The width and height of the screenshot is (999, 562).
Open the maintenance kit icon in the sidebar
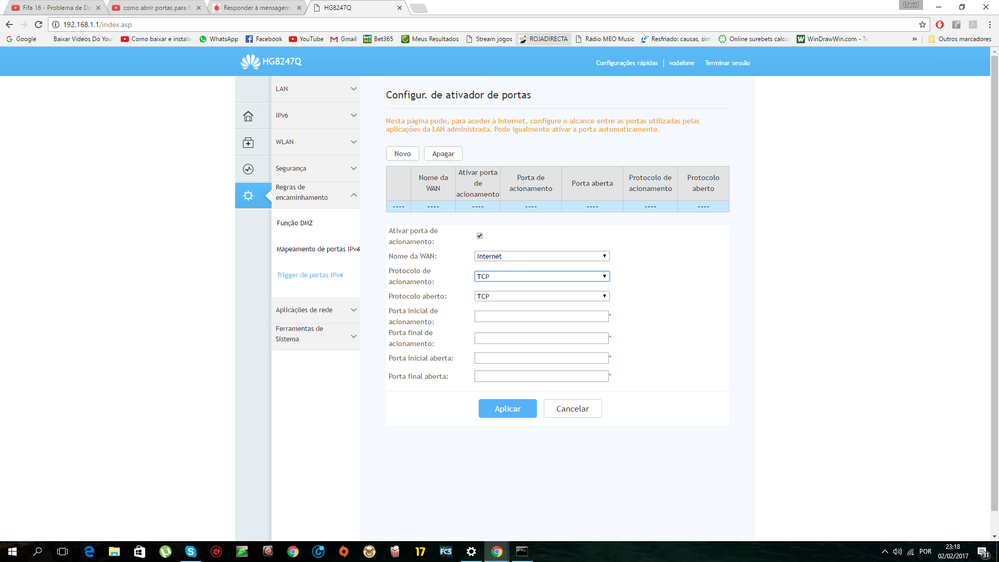[248, 143]
